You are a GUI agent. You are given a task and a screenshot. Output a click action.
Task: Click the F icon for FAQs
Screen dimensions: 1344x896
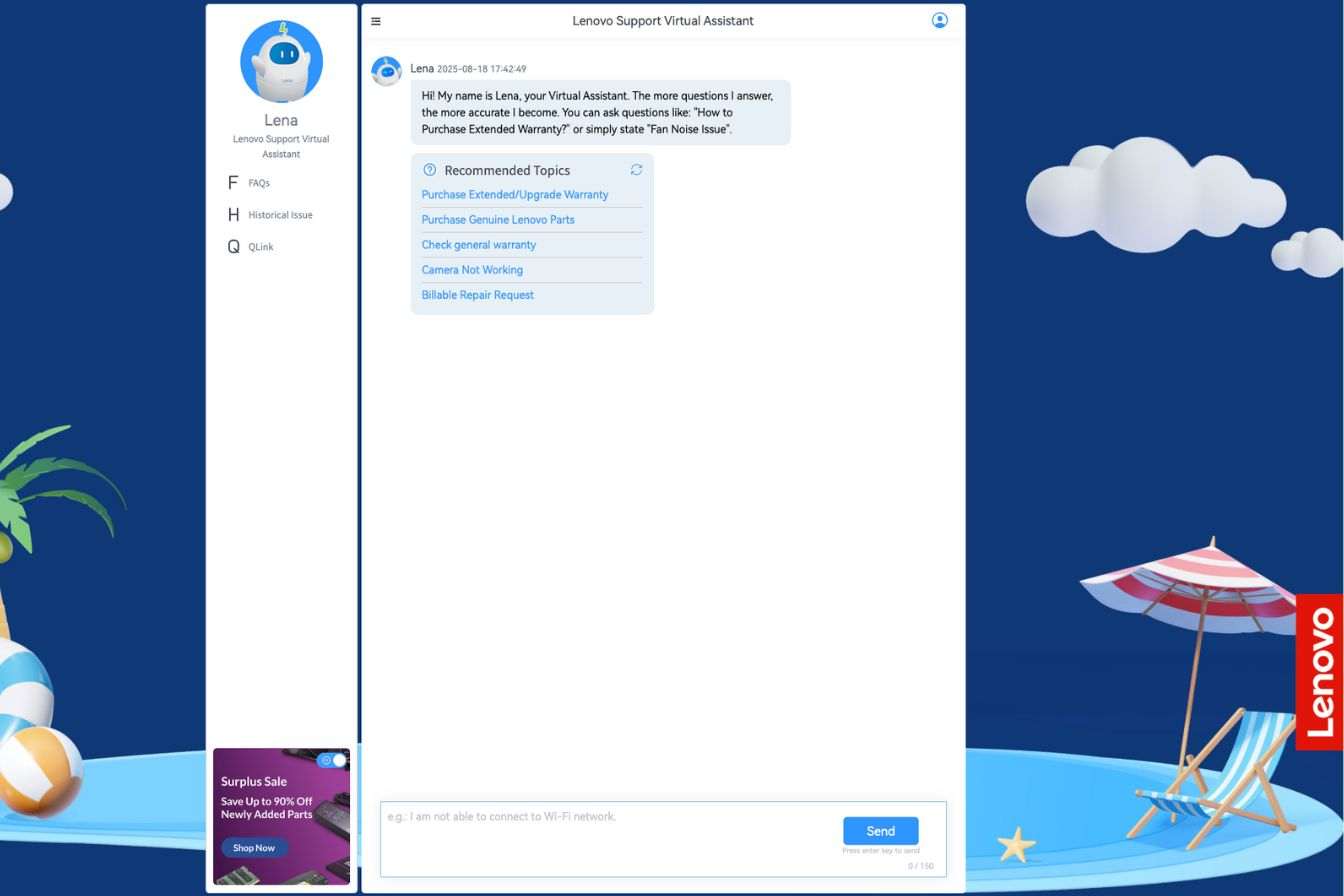coord(233,182)
